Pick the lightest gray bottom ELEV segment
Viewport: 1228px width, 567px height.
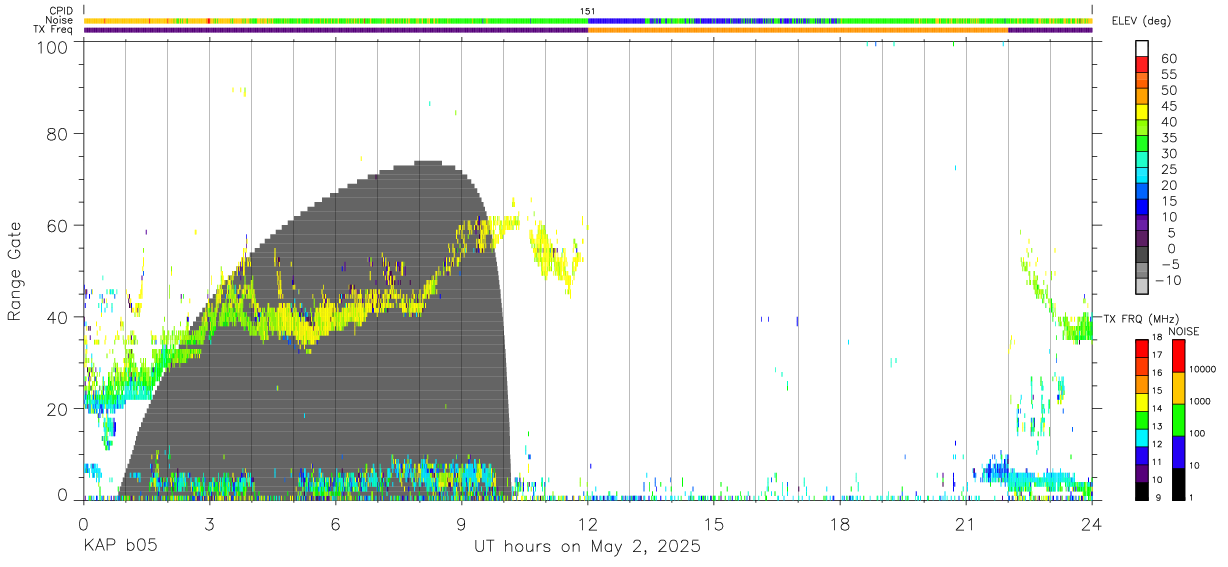1142,288
